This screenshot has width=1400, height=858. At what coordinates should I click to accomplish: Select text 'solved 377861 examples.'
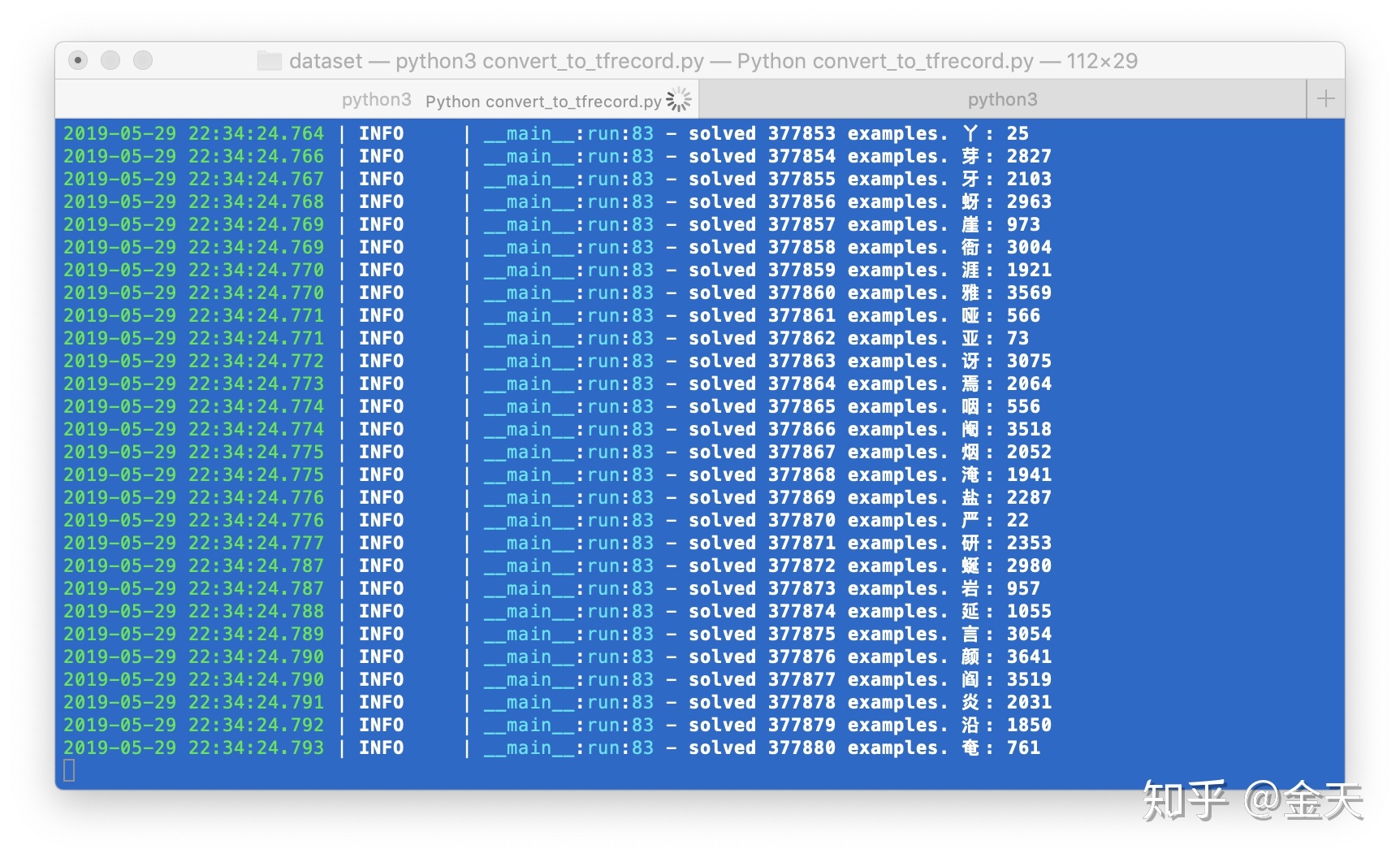point(819,315)
